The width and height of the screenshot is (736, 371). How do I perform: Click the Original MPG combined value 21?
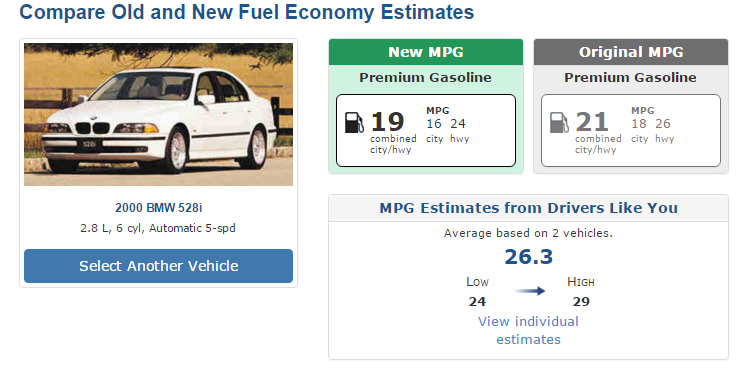[592, 122]
